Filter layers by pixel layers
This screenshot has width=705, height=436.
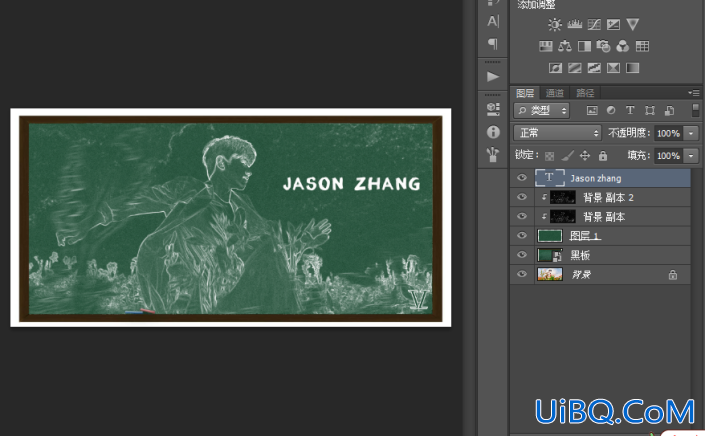[592, 111]
